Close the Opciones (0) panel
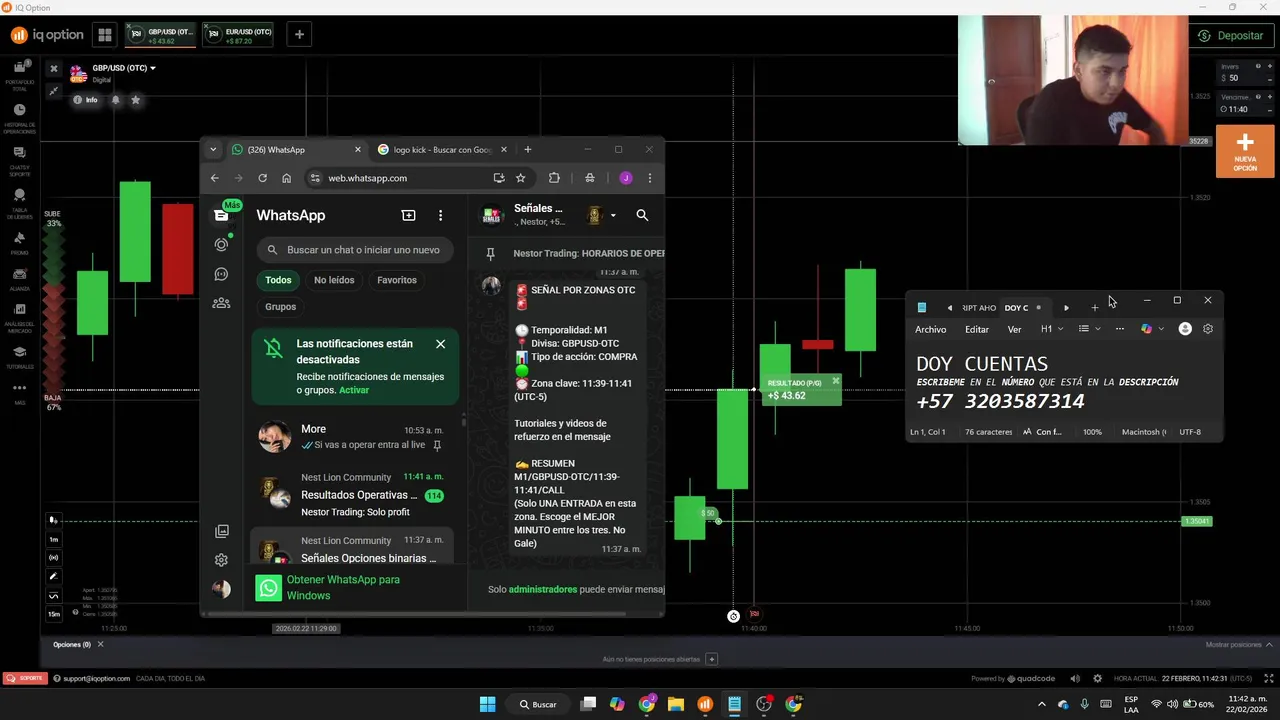Viewport: 1280px width, 720px height. [100, 645]
